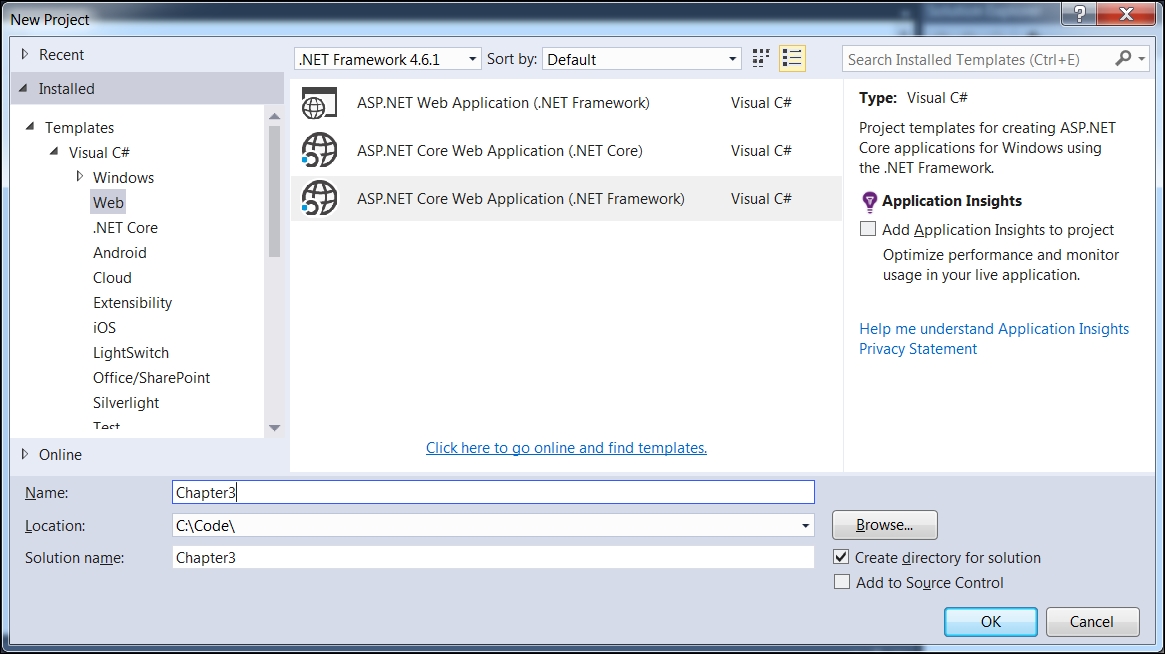
Task: Collapse the Installed section
Action: tap(23, 88)
